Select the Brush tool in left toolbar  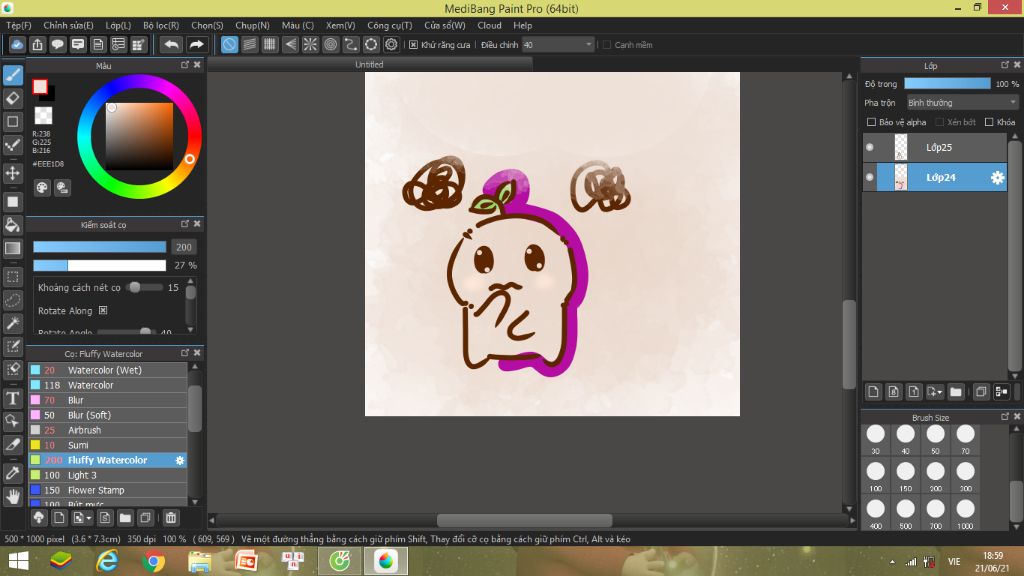[12, 75]
